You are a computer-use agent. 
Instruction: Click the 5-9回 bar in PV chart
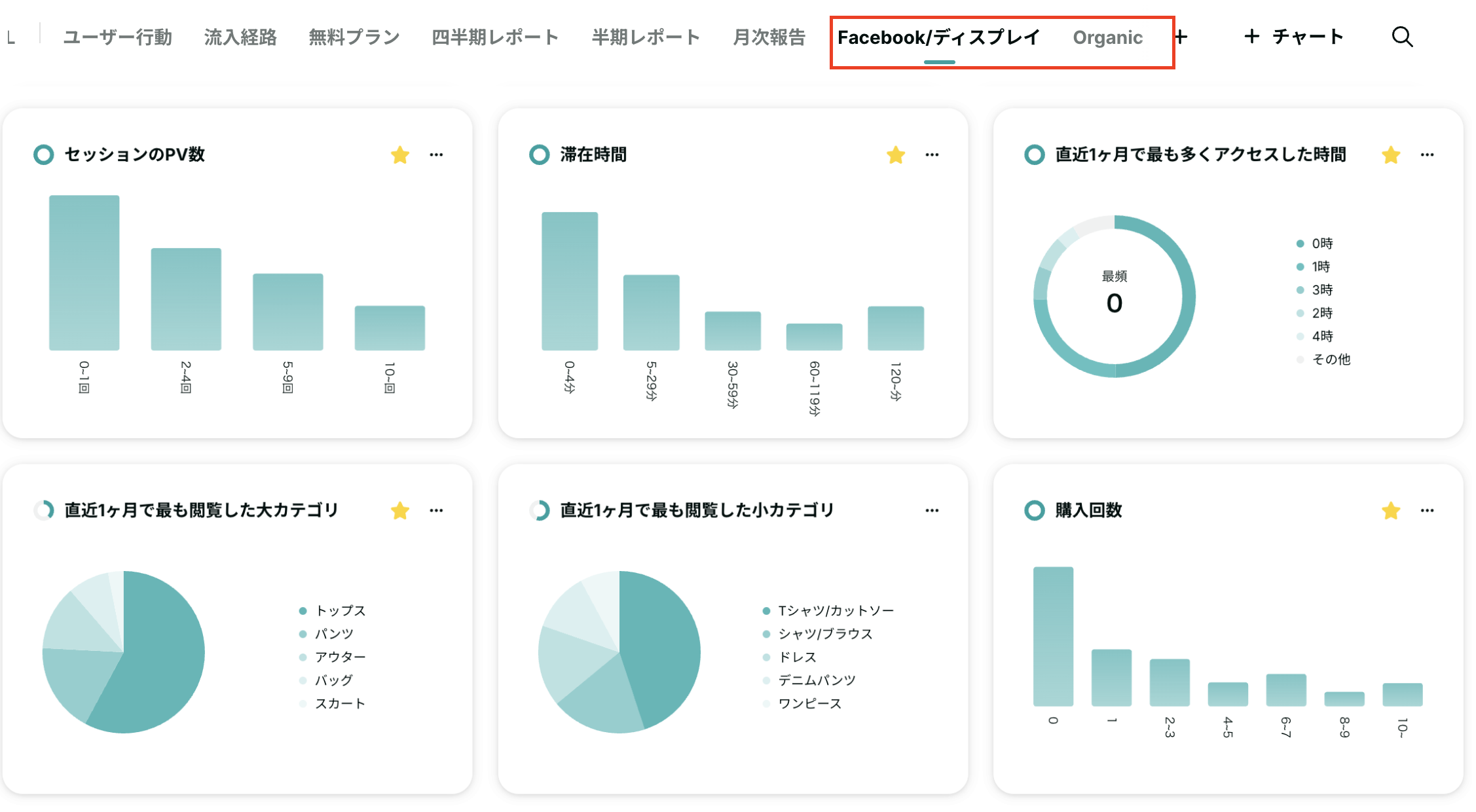[288, 312]
